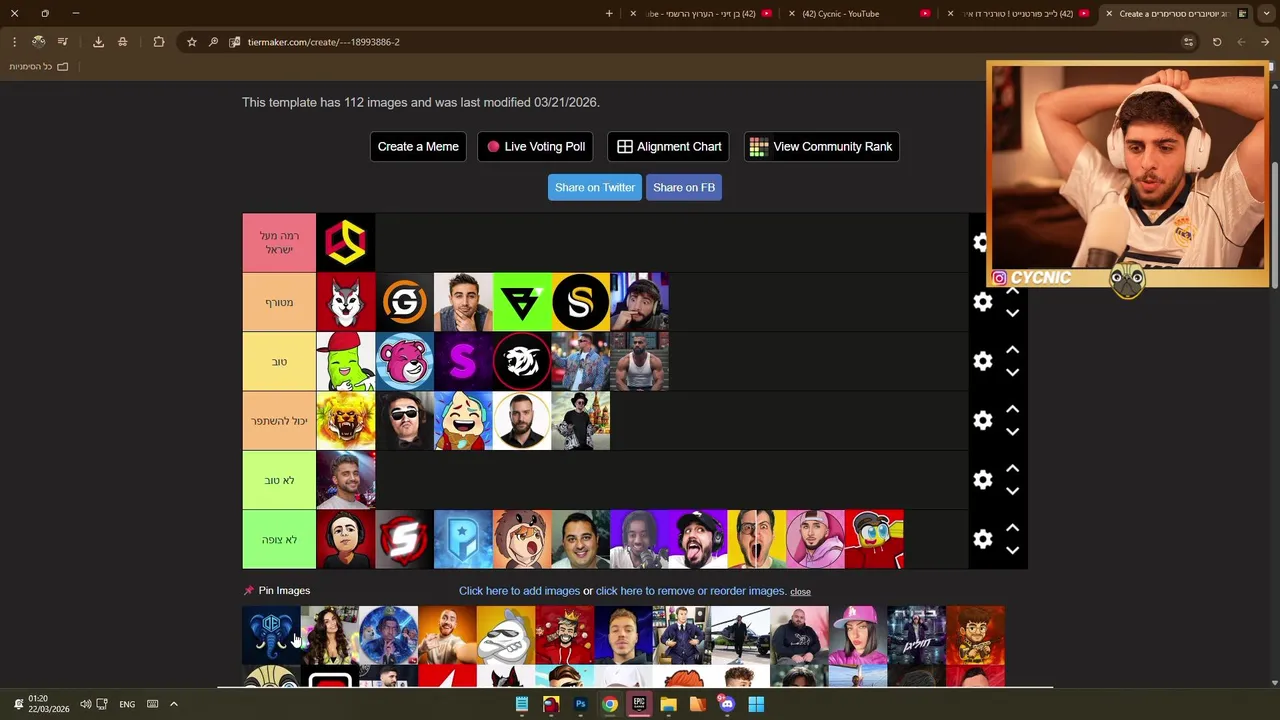Viewport: 1280px width, 720px height.
Task: Open the Alignment Chart view
Action: click(x=669, y=146)
